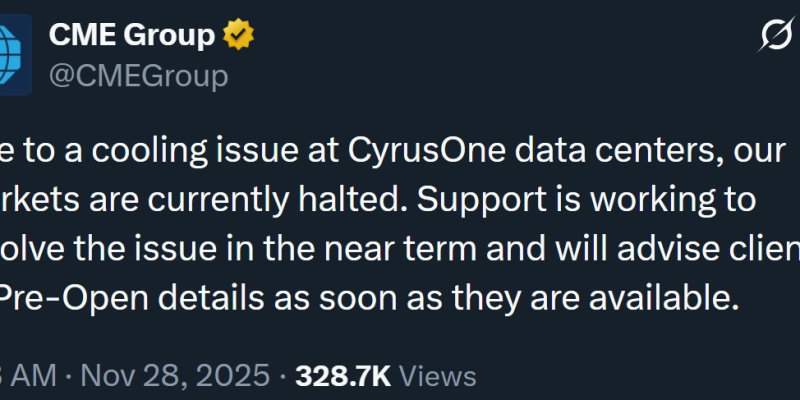Open the Grok explain icon
800x400 pixels.
777,38
